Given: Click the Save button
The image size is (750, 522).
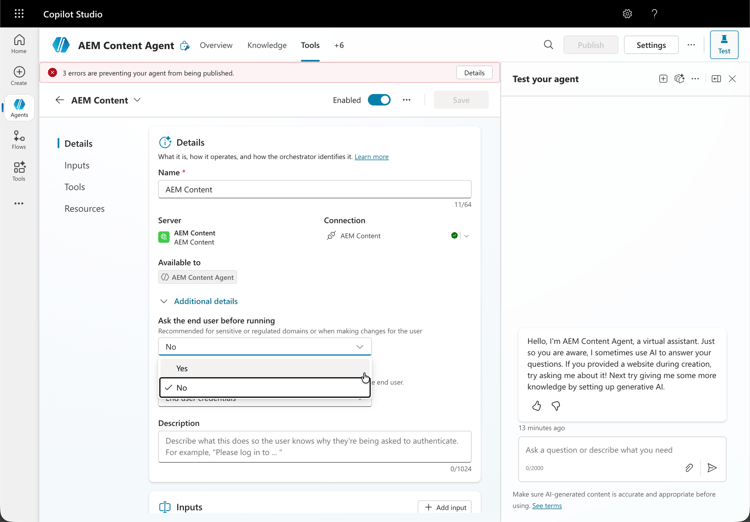Looking at the screenshot, I should click(461, 100).
